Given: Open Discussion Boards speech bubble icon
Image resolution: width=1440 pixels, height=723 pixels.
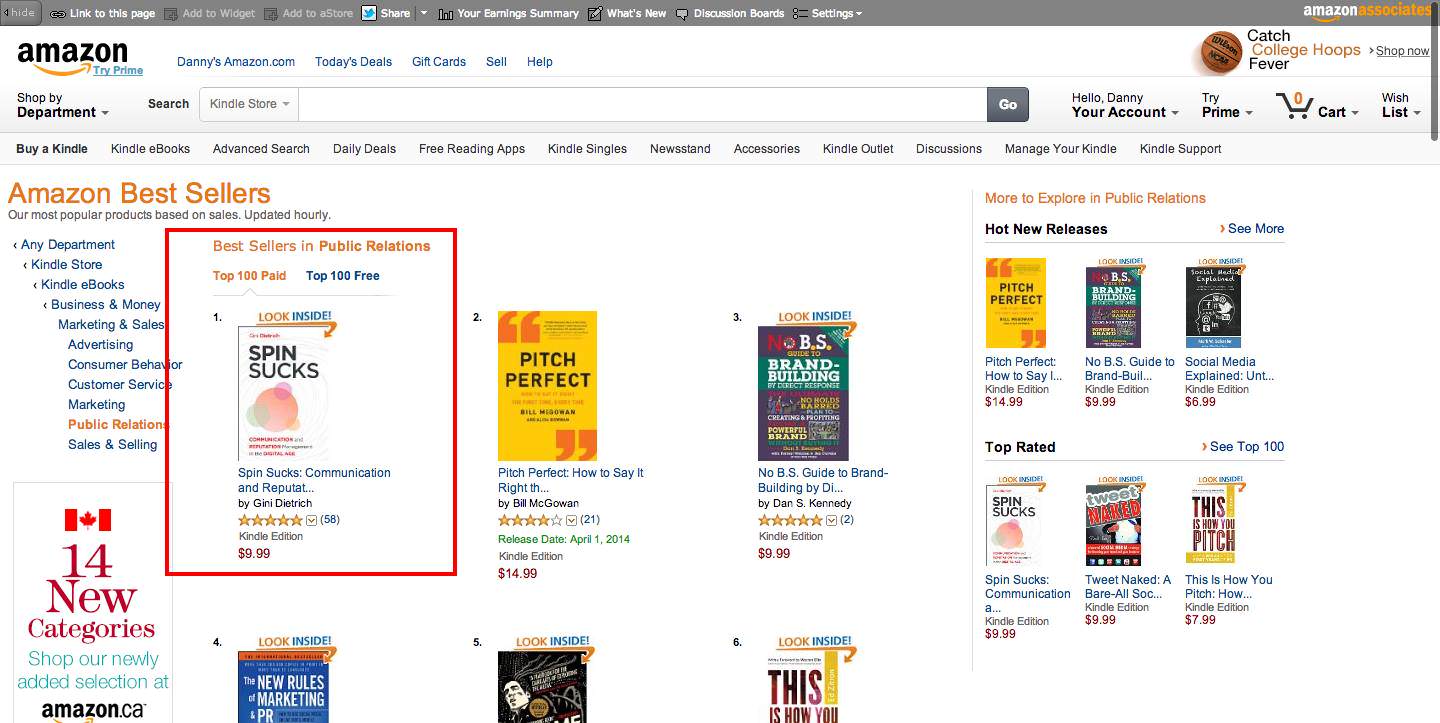Looking at the screenshot, I should (x=682, y=14).
